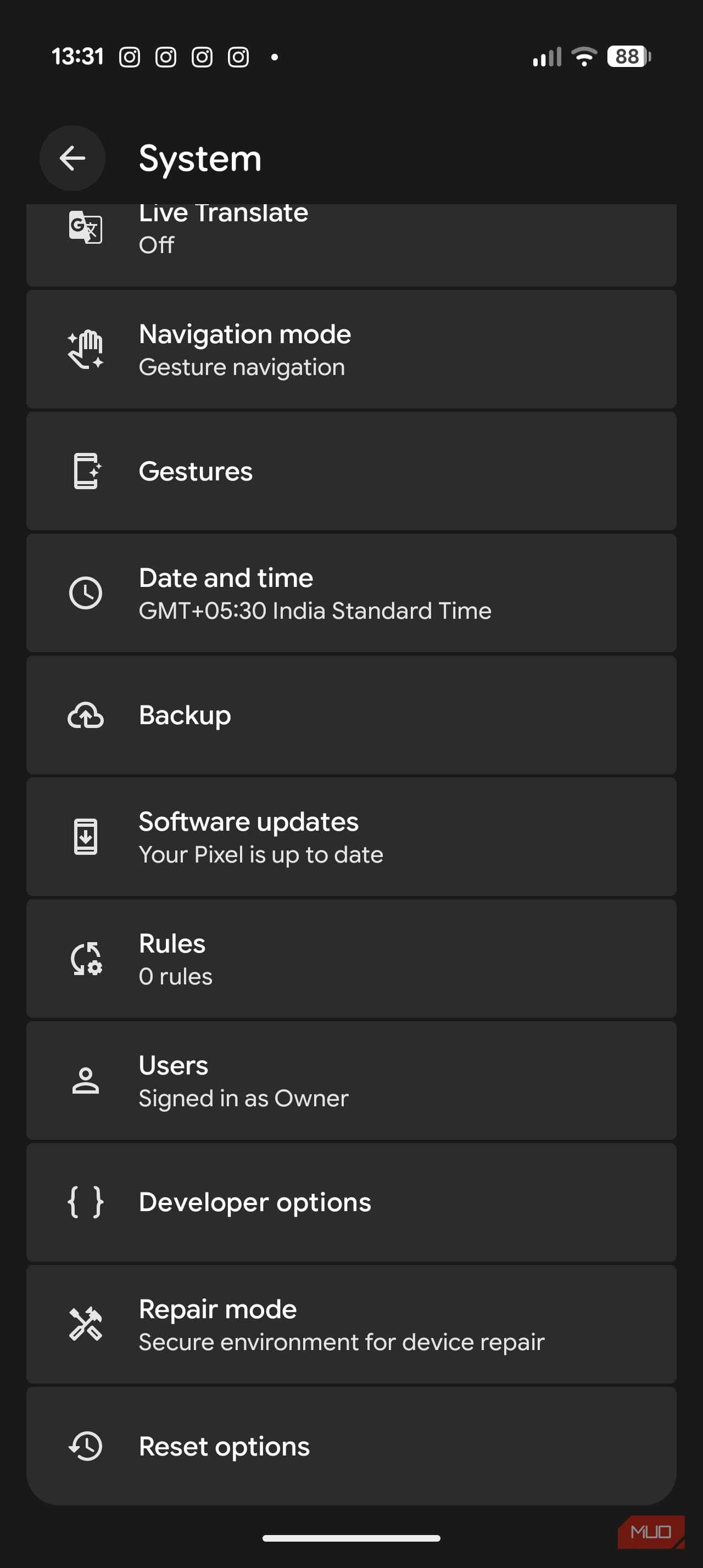Tap the back arrow button
703x1568 pixels.
tap(72, 158)
